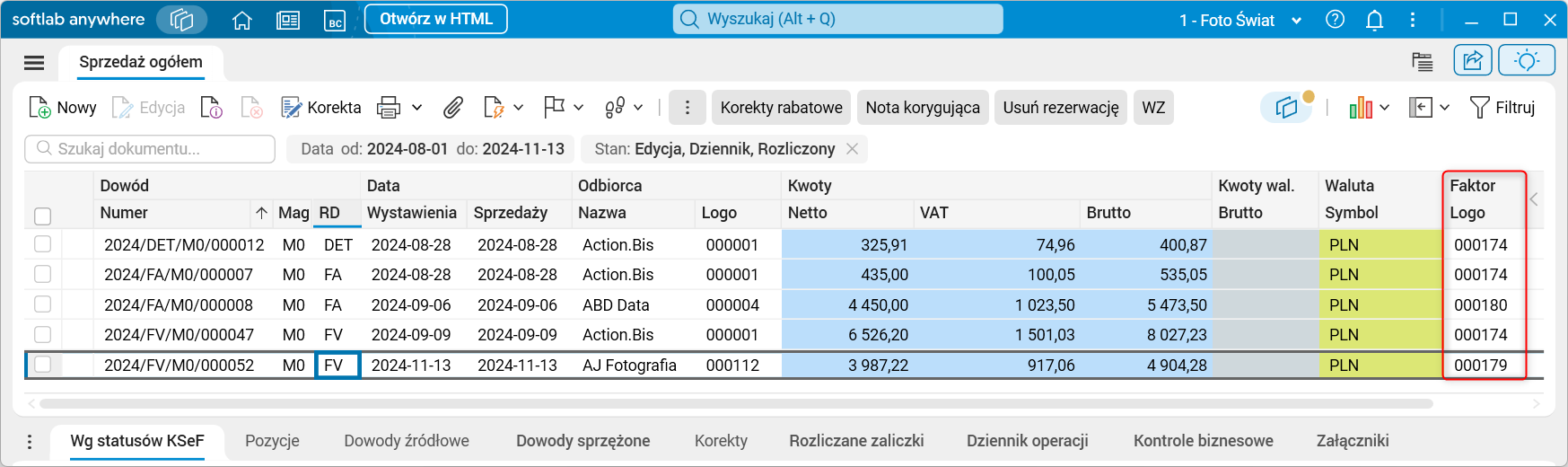Check row 2024/FV/M0/000047
The width and height of the screenshot is (1568, 467).
tap(42, 334)
